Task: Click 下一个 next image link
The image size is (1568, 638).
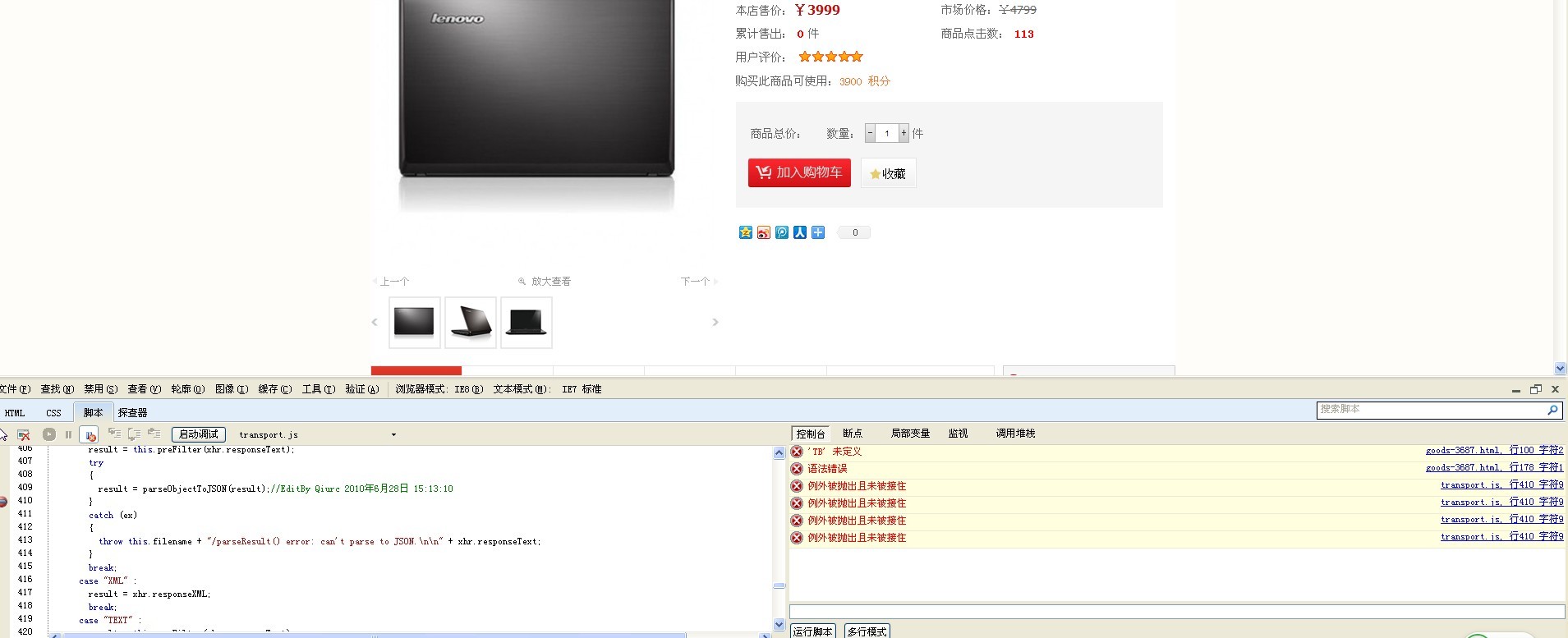Action: point(695,282)
